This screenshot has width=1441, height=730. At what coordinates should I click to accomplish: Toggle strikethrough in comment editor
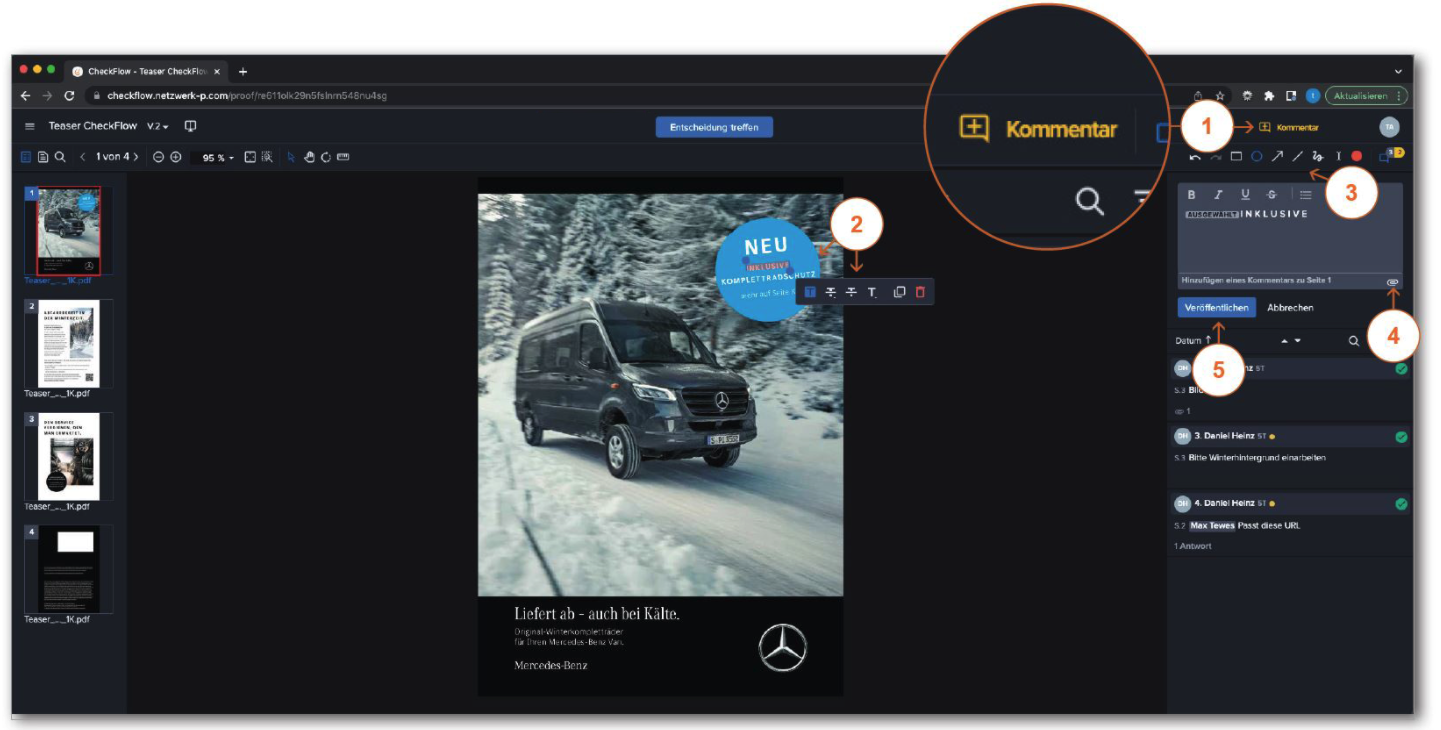pos(1272,195)
